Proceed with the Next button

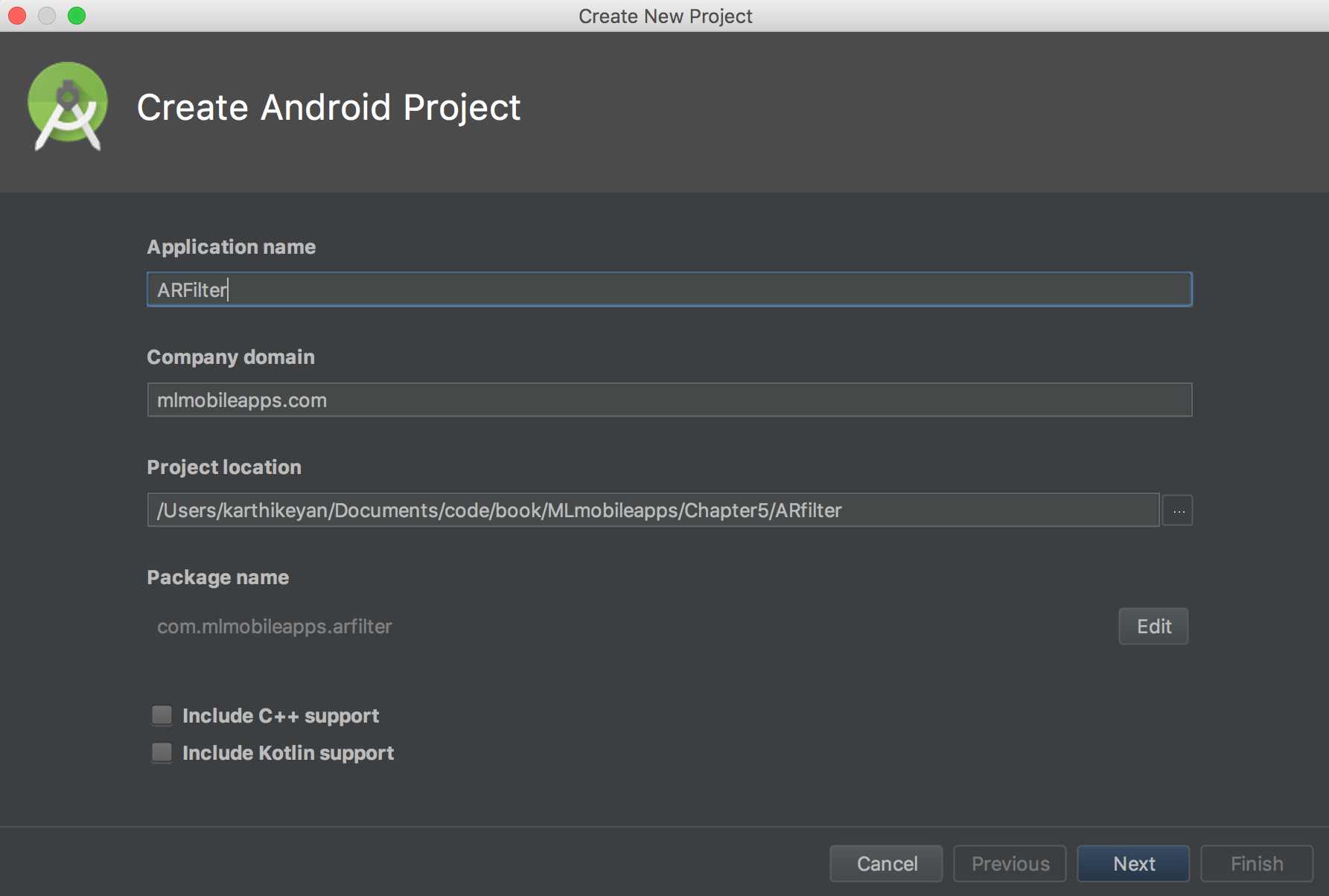tap(1133, 863)
